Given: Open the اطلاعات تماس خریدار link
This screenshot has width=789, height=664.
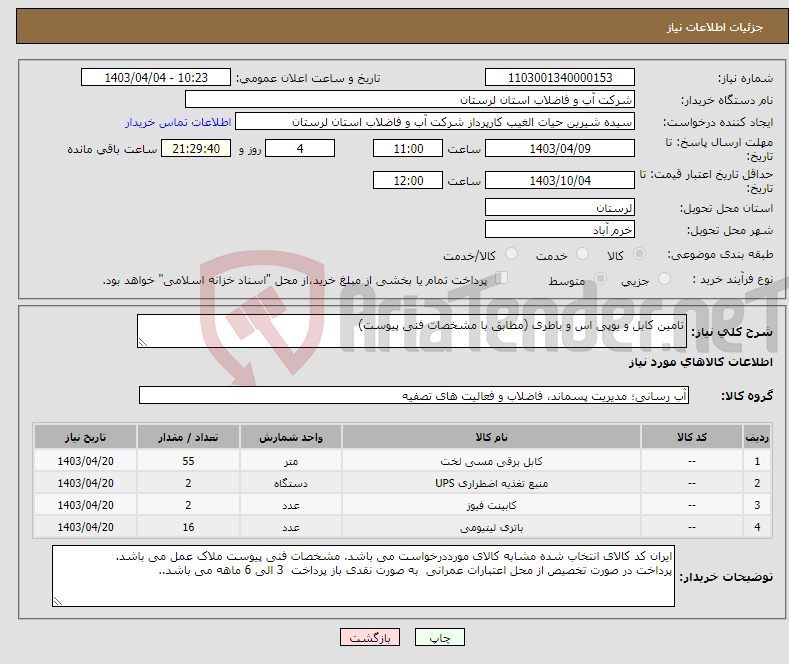Looking at the screenshot, I should [178, 122].
